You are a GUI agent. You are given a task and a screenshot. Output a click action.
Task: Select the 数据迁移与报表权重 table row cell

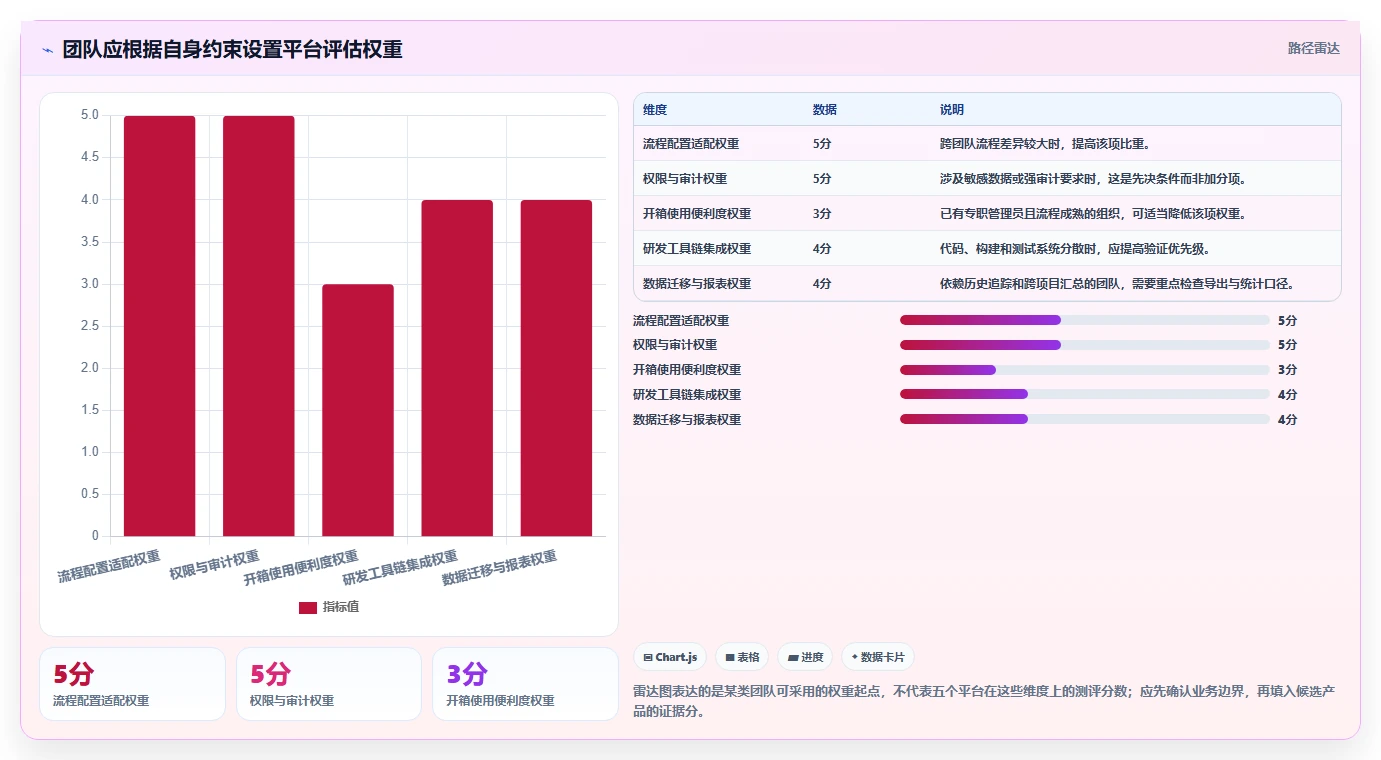(697, 284)
